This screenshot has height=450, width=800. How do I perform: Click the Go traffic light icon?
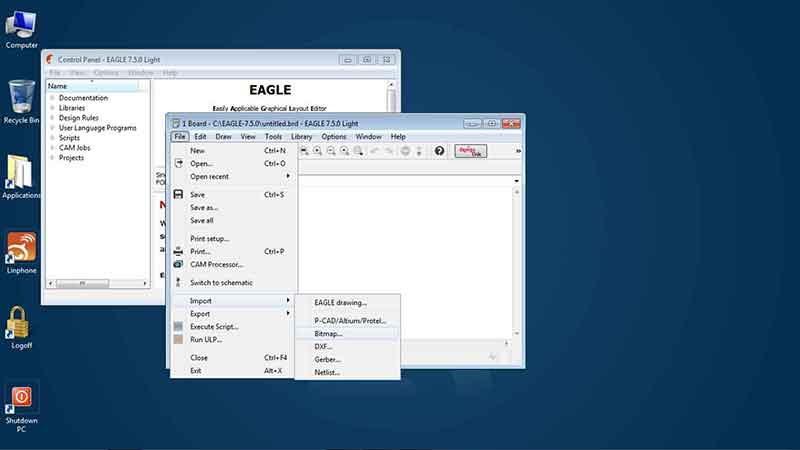[419, 151]
